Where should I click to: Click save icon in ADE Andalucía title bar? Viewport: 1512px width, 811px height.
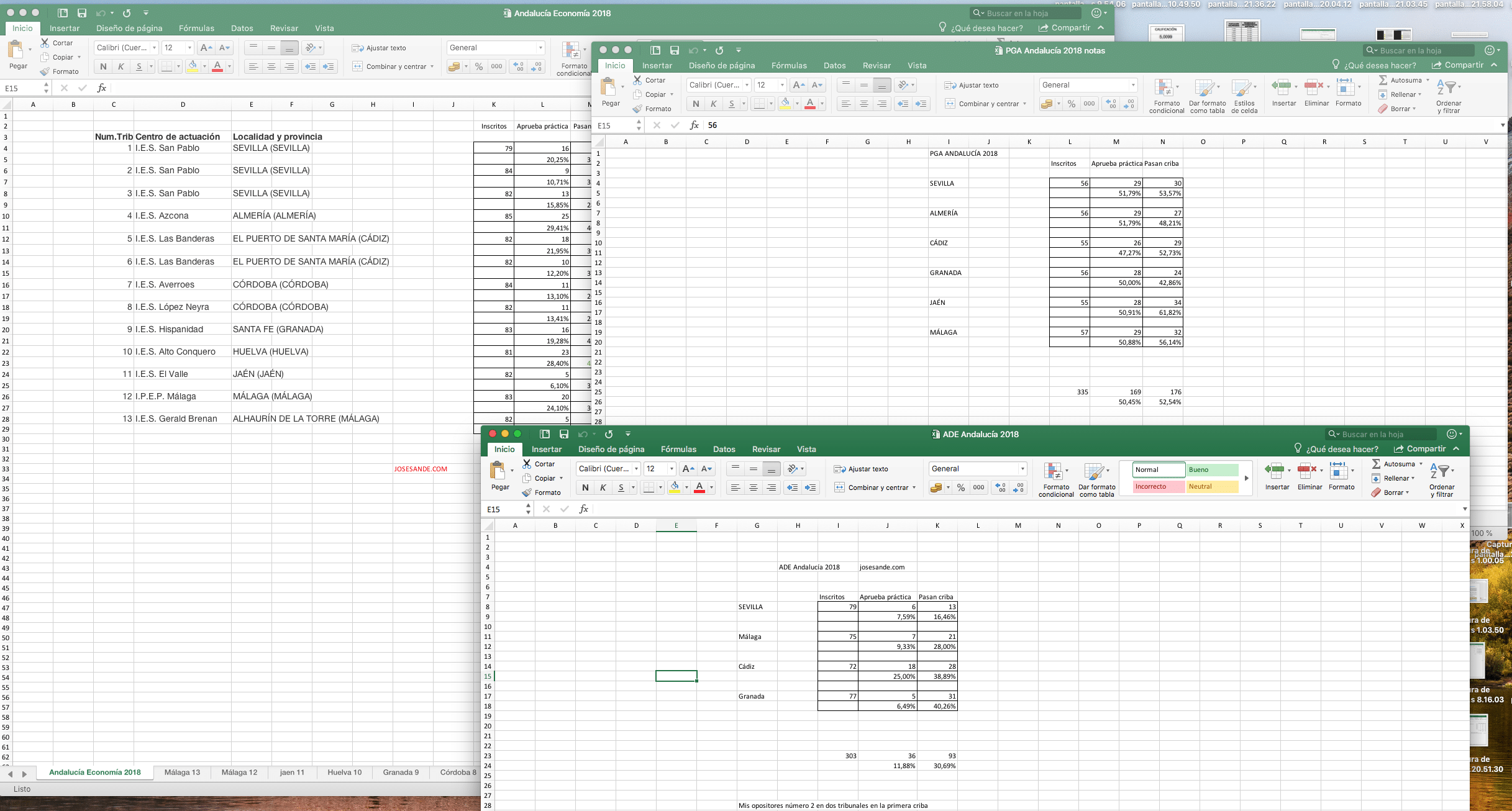point(563,434)
